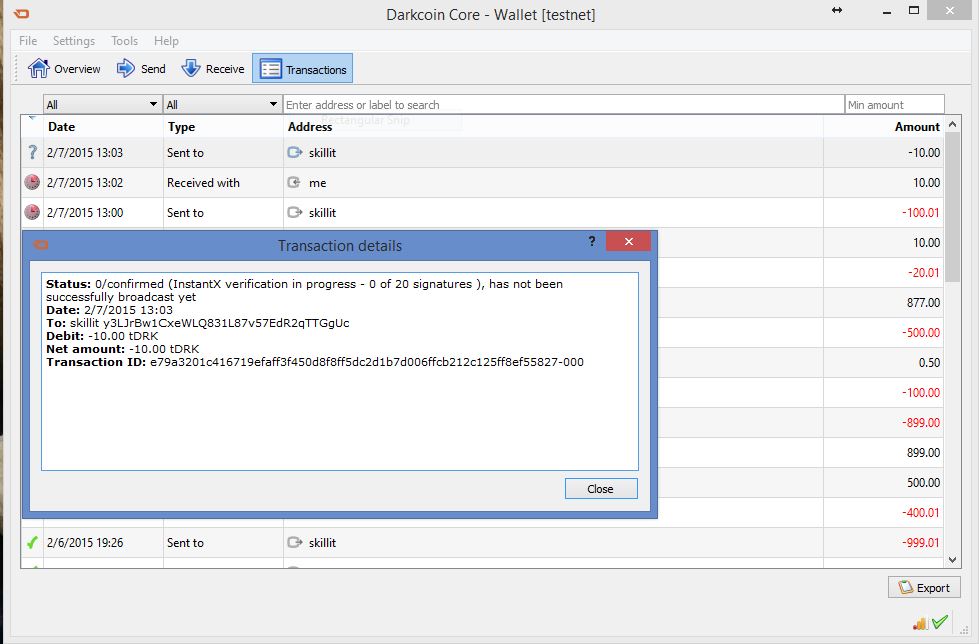This screenshot has height=644, width=979.
Task: Click the -899.00 amount cell
Action: pyautogui.click(x=883, y=422)
